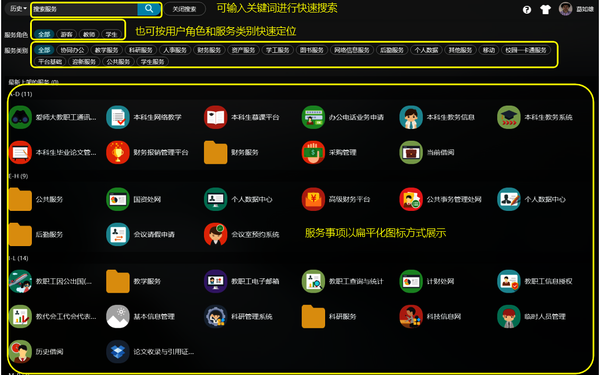Screen dimensions: 600x375
Task: Open 历史借阅 service icon
Action: pyautogui.click(x=20, y=352)
